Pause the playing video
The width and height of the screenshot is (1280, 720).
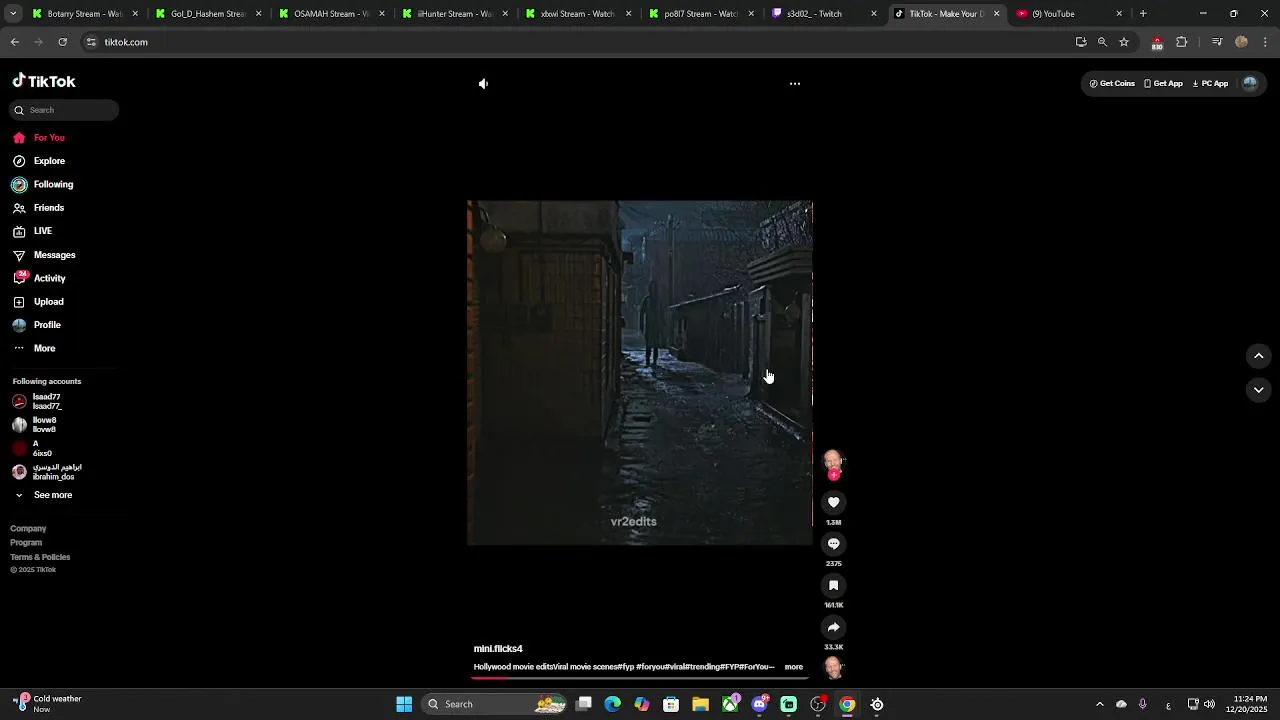(640, 373)
